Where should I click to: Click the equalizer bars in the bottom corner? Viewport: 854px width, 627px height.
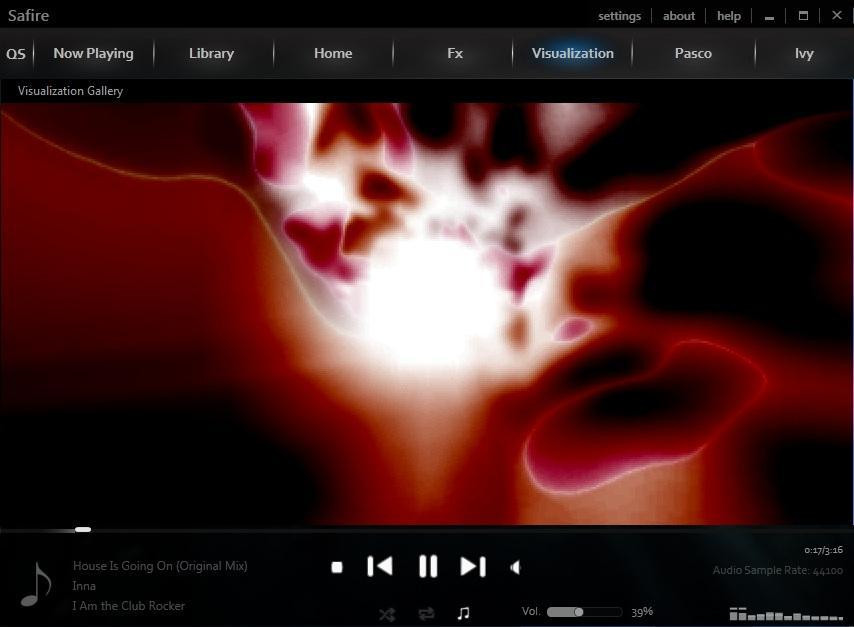click(x=786, y=614)
